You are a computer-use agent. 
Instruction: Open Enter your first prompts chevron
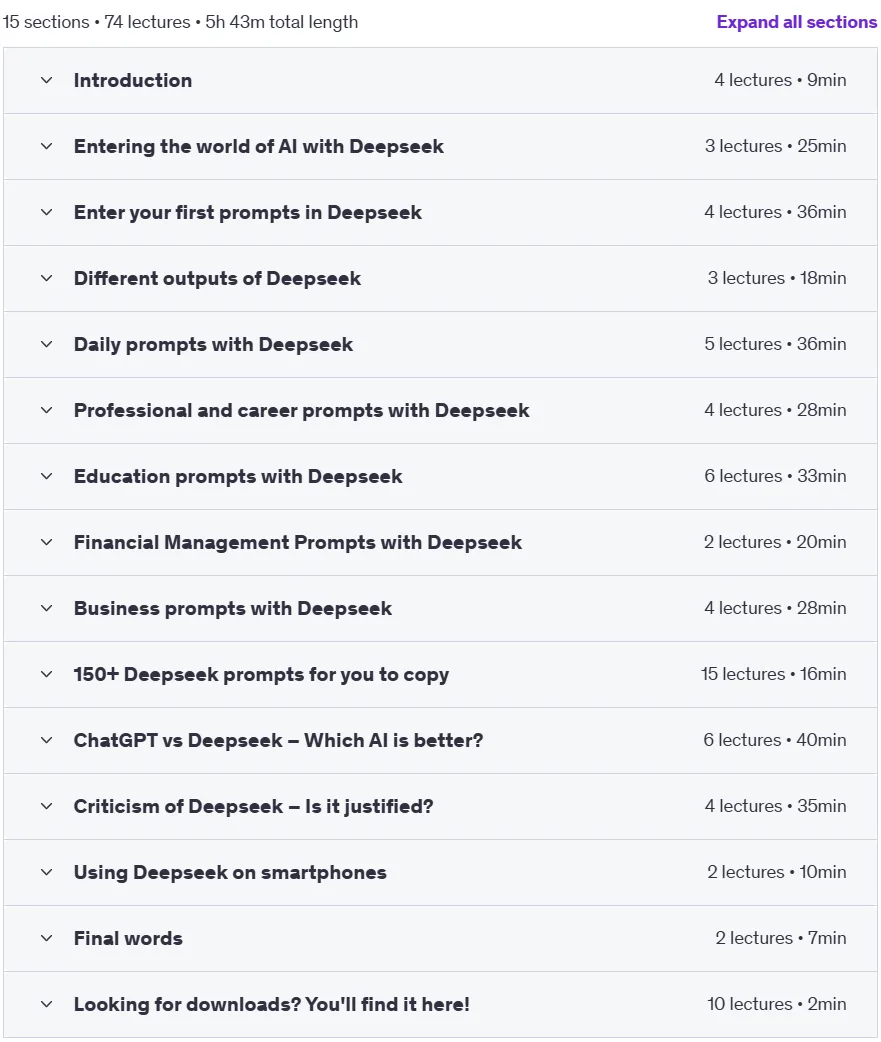click(47, 213)
